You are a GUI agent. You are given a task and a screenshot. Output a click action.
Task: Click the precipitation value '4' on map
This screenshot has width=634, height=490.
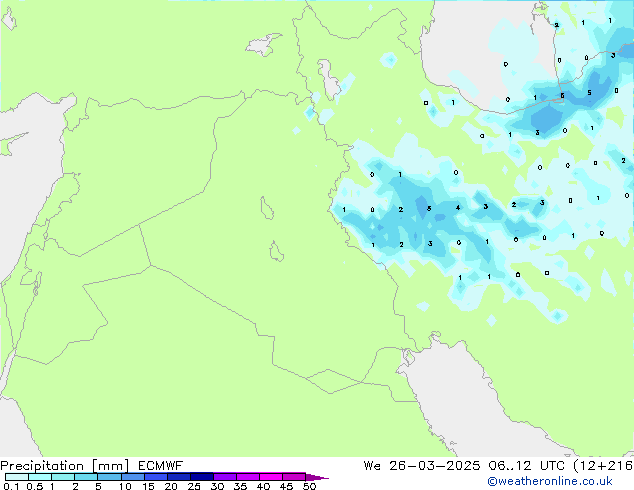(x=458, y=207)
